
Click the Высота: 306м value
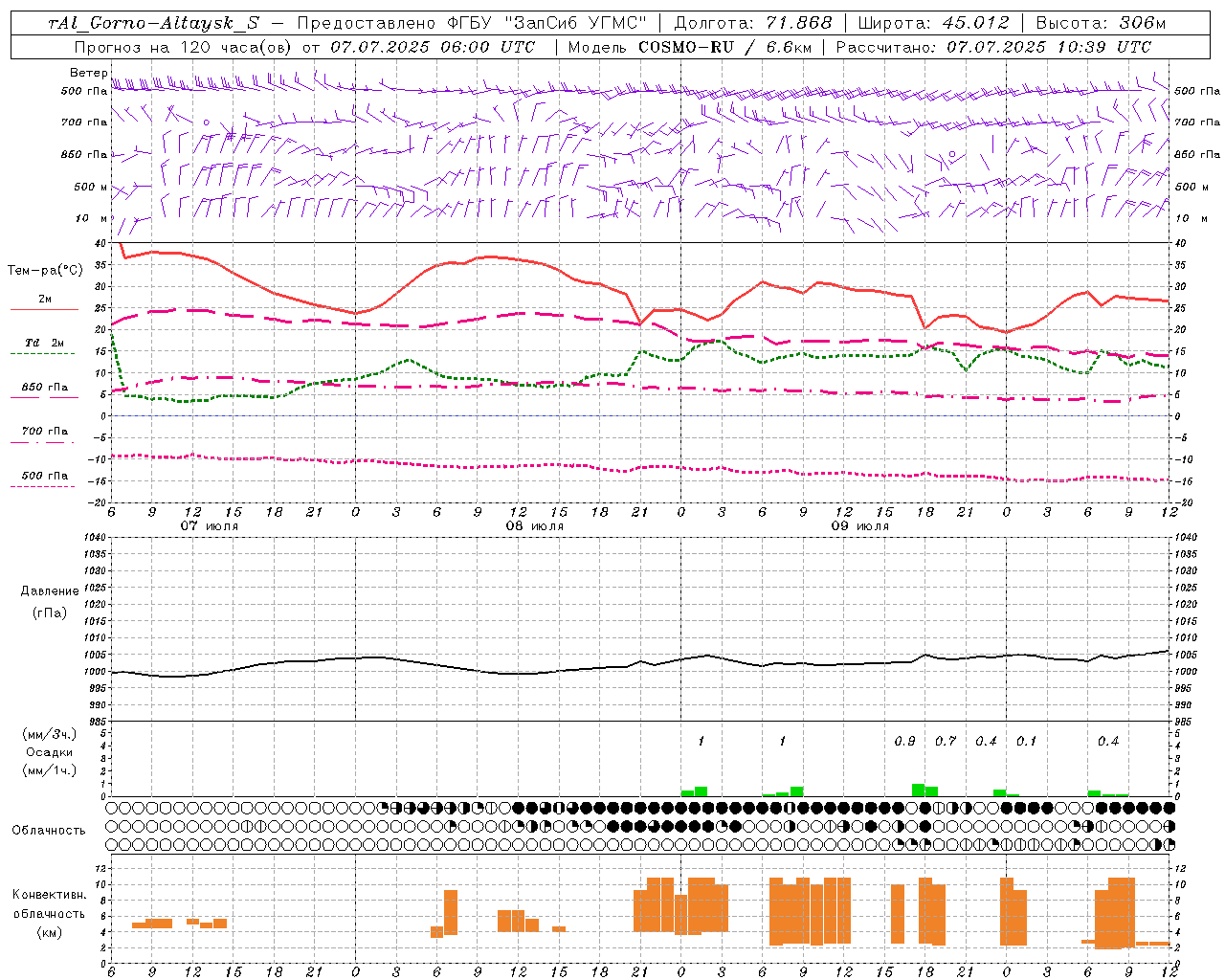coord(1101,23)
